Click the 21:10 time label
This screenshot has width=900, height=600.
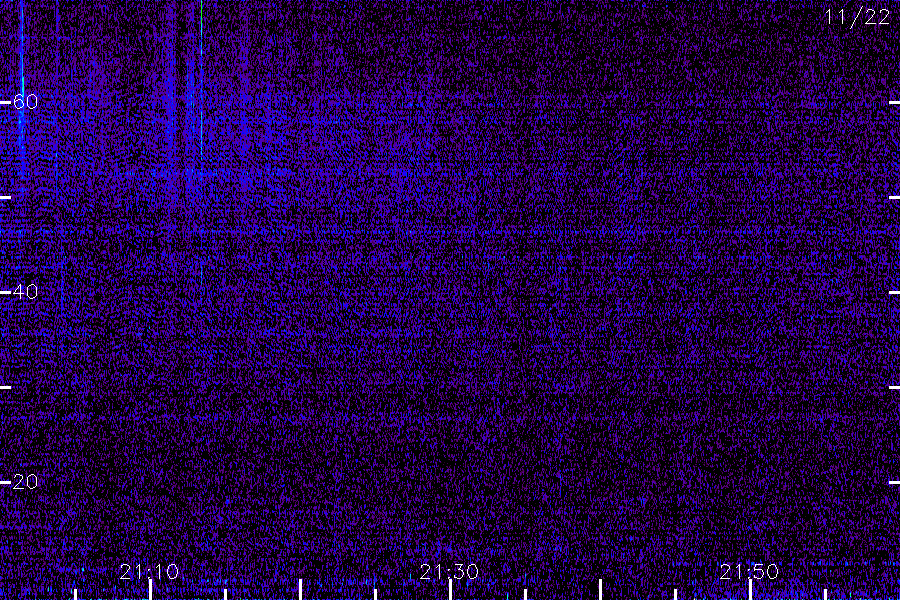149,571
